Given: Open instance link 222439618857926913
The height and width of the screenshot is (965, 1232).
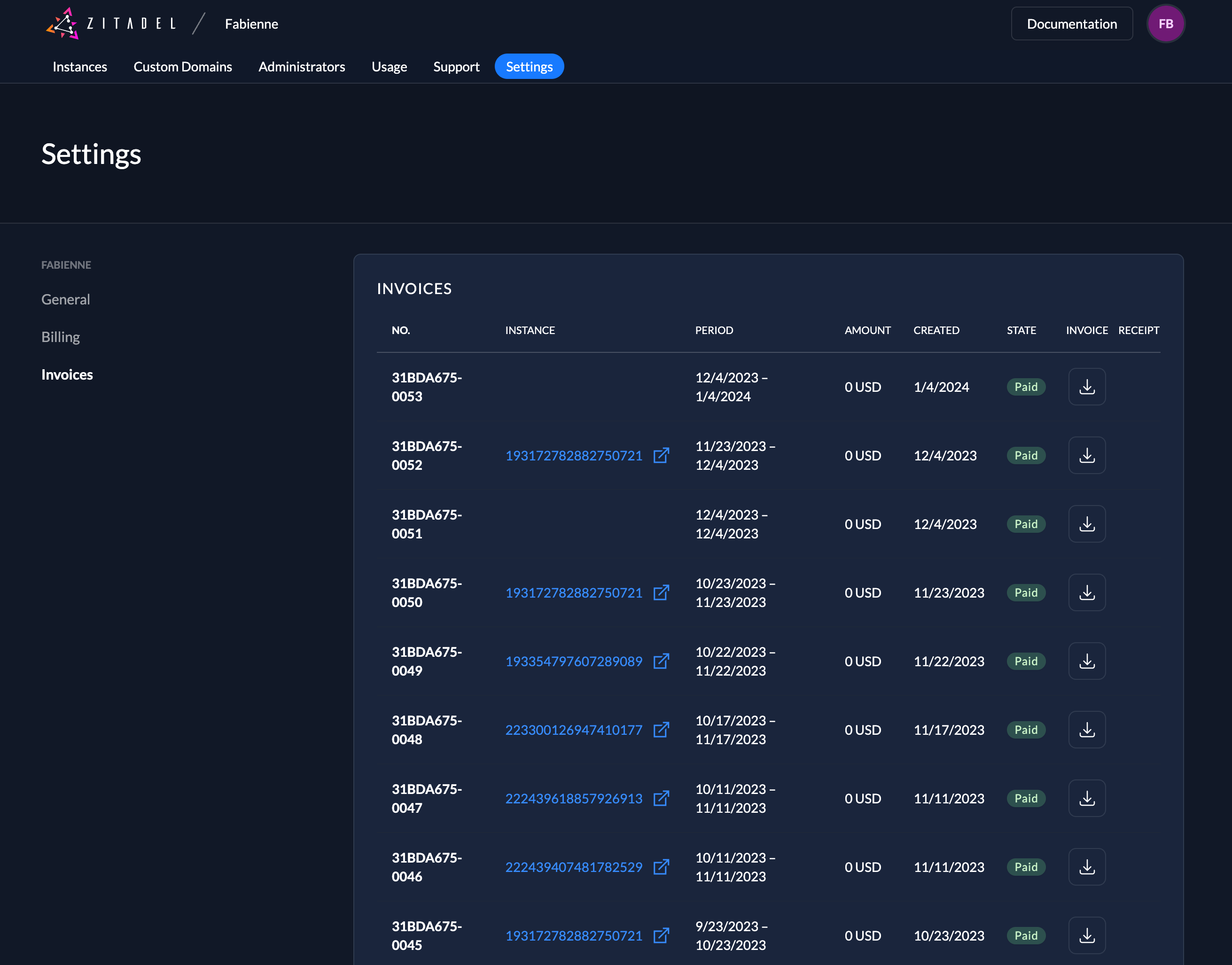Looking at the screenshot, I should pos(574,798).
